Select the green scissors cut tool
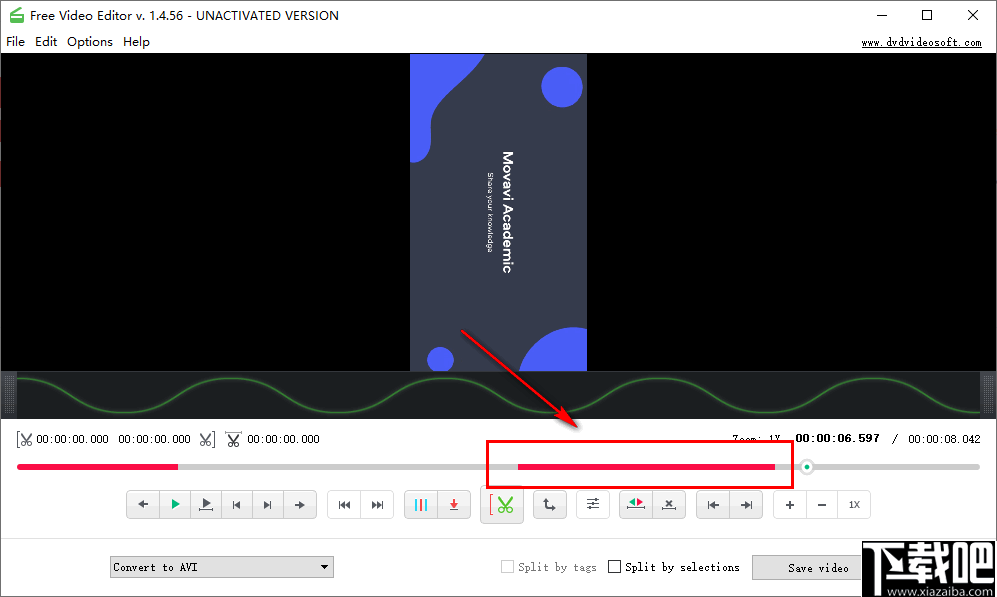Screen dimensions: 997x597 tap(502, 504)
